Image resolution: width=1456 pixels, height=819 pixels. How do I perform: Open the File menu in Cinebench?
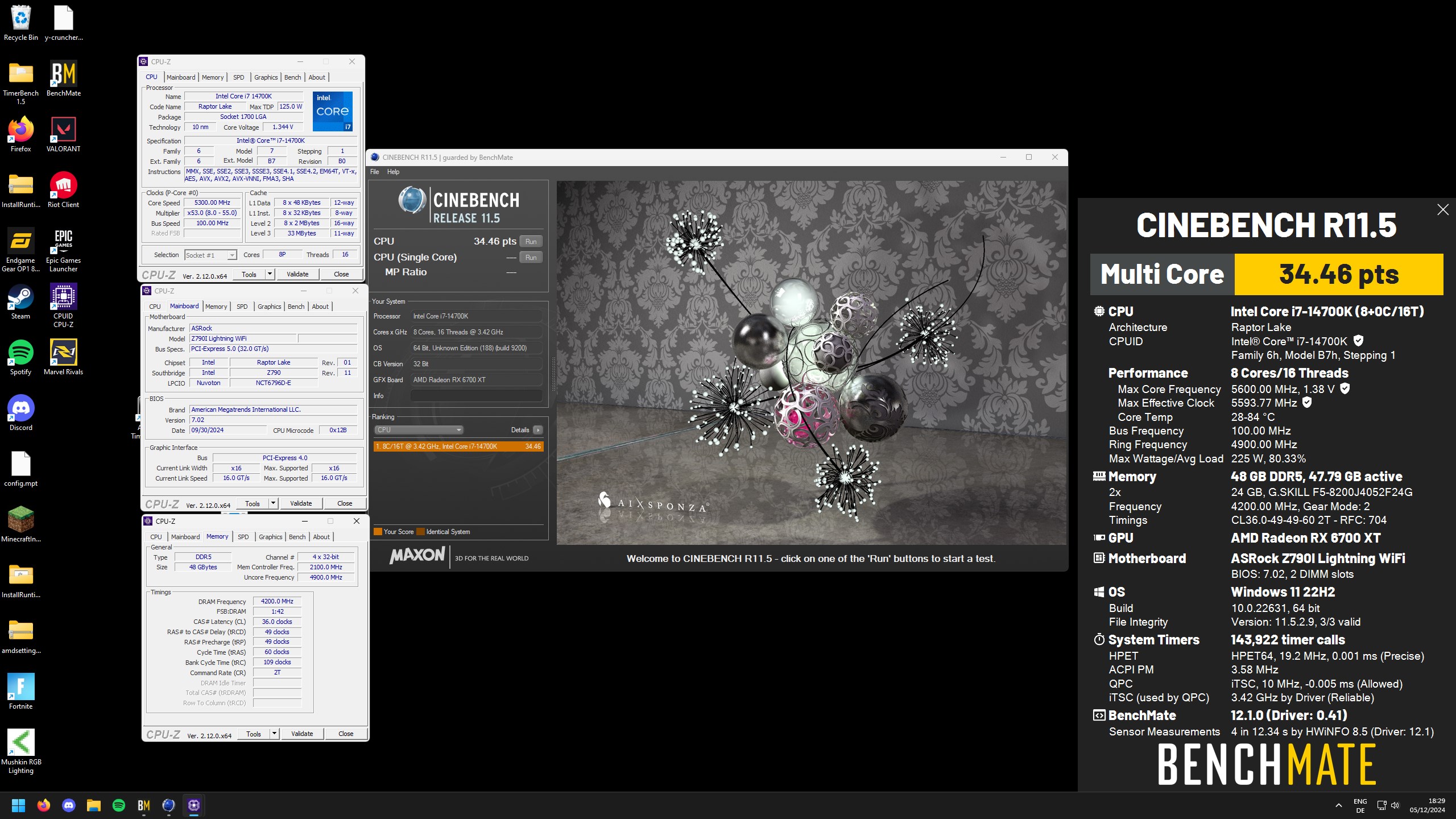tap(375, 172)
